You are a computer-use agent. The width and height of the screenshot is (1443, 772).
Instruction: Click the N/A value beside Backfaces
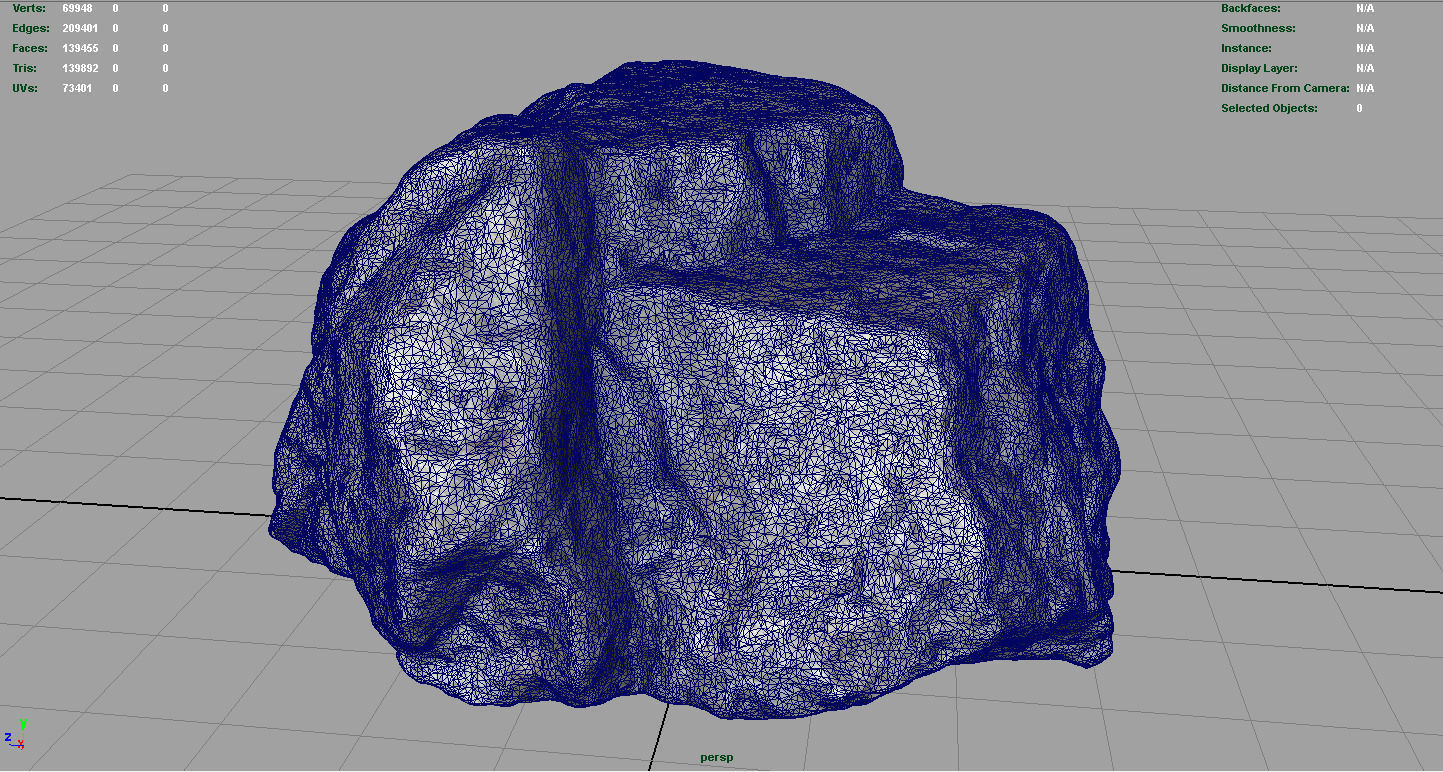[1365, 8]
